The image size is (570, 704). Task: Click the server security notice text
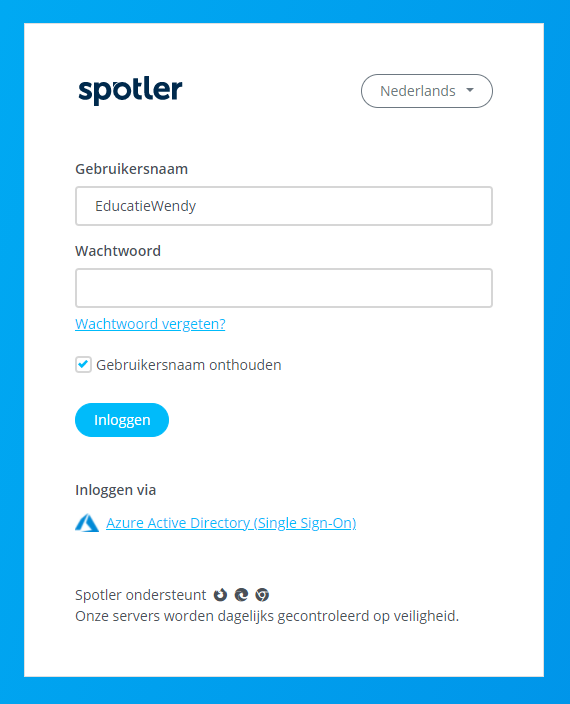pos(267,616)
